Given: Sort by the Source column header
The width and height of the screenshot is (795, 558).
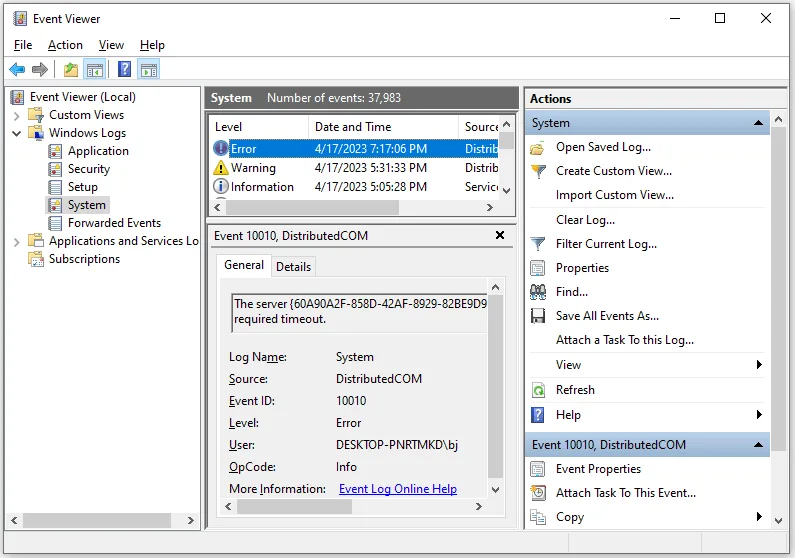Looking at the screenshot, I should [479, 127].
